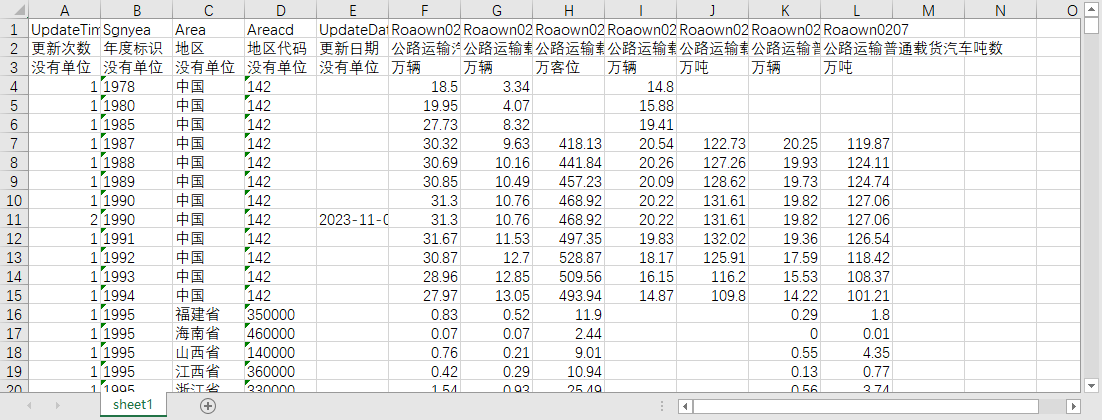Click the select-all corner triangle
This screenshot has width=1102, height=420.
[x=15, y=10]
